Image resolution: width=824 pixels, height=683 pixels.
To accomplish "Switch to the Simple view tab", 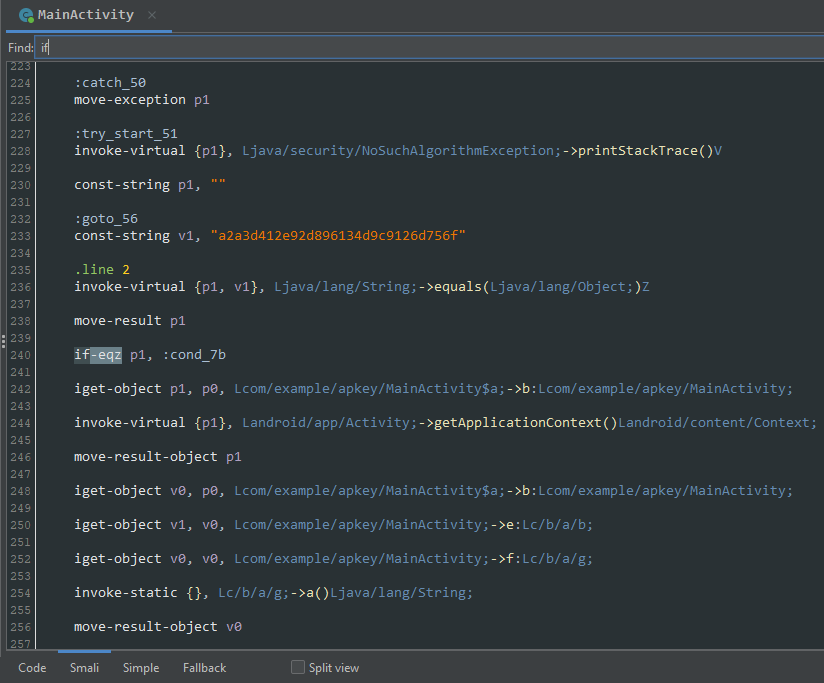I will tap(140, 668).
